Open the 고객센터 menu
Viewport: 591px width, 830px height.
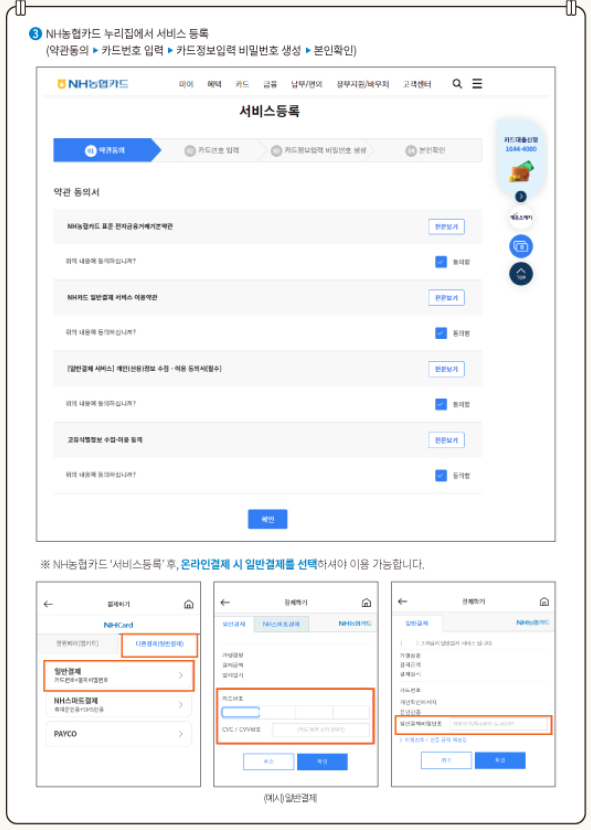point(417,84)
